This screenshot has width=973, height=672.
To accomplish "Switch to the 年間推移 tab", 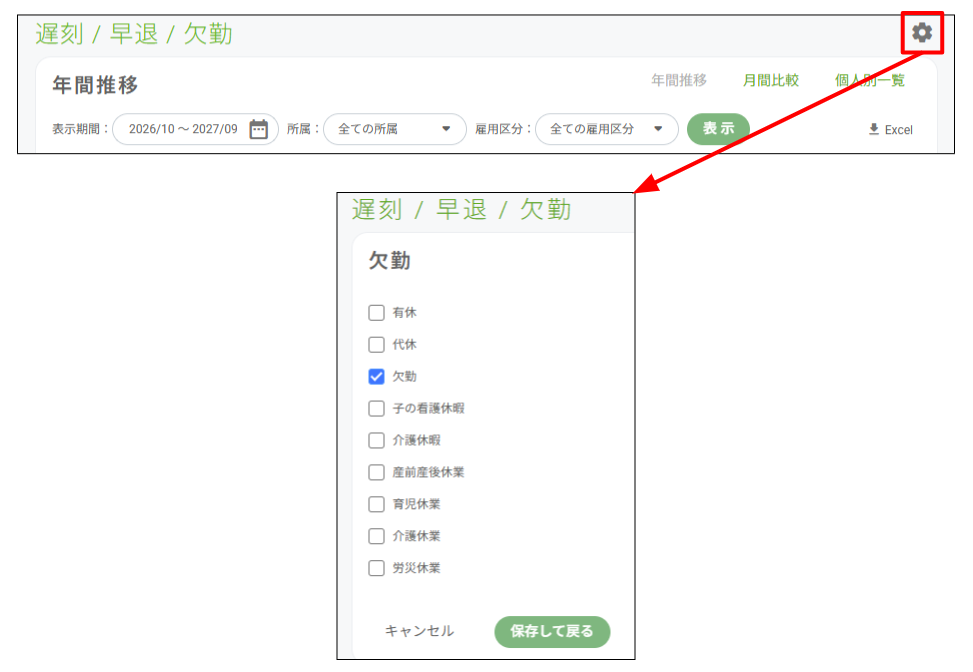I will 679,80.
